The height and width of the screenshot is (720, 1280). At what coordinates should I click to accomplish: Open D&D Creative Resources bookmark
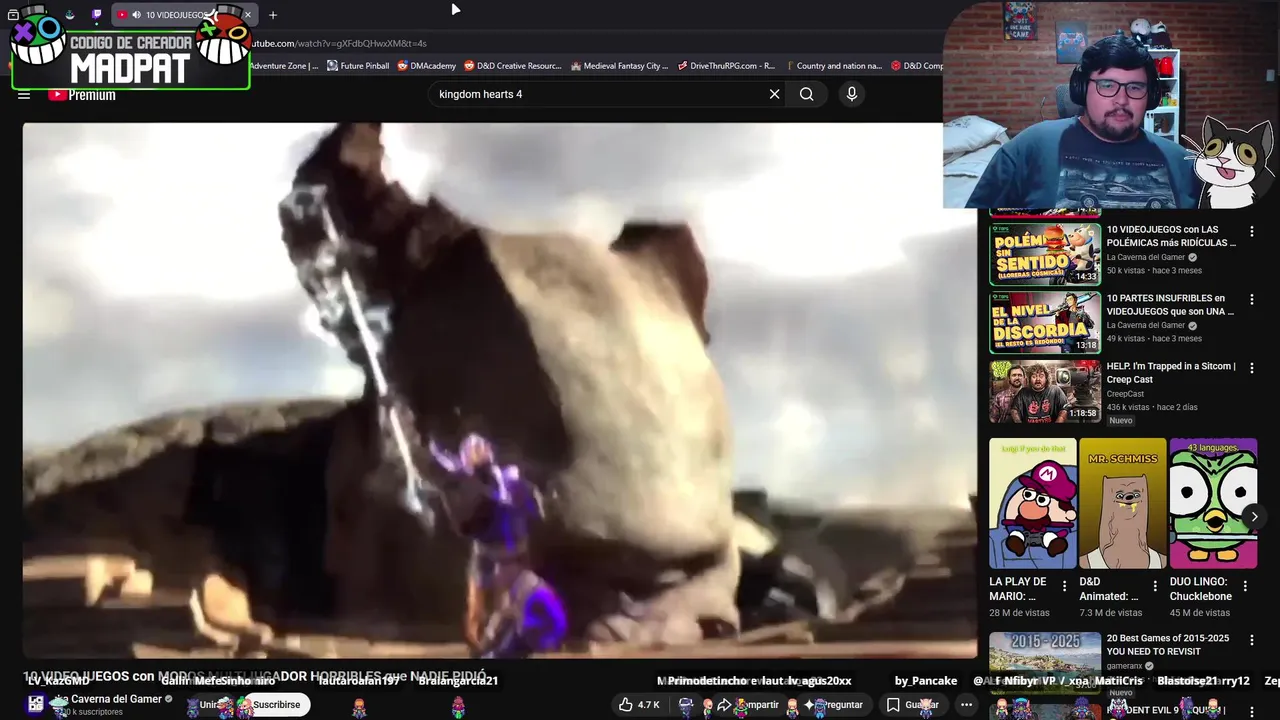pos(513,66)
